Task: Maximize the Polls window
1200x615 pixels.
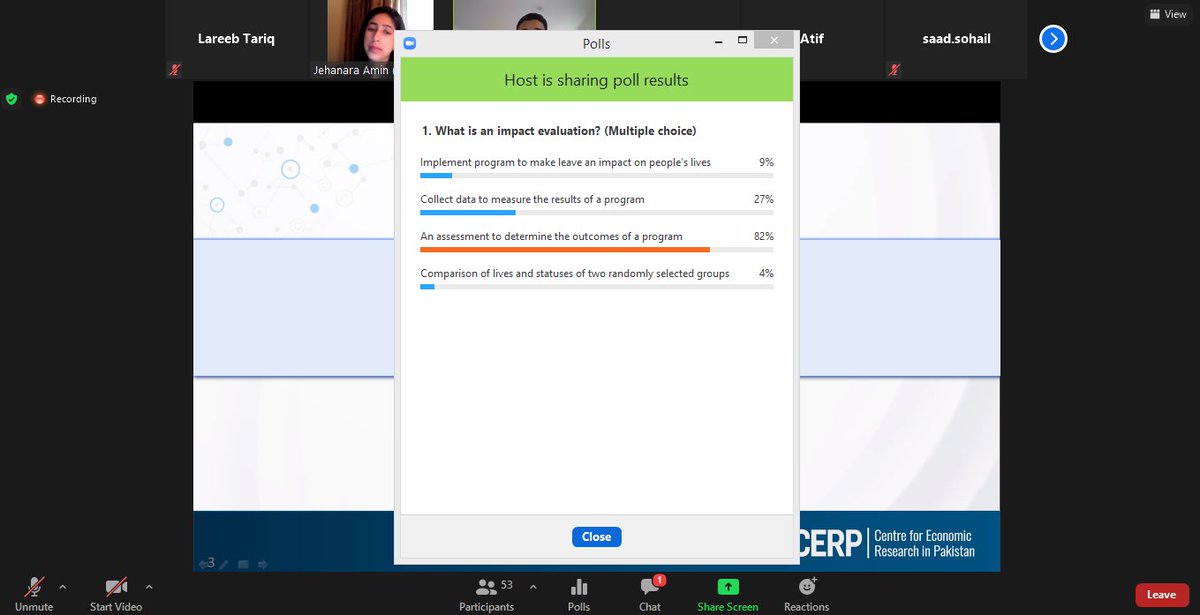Action: pyautogui.click(x=742, y=42)
